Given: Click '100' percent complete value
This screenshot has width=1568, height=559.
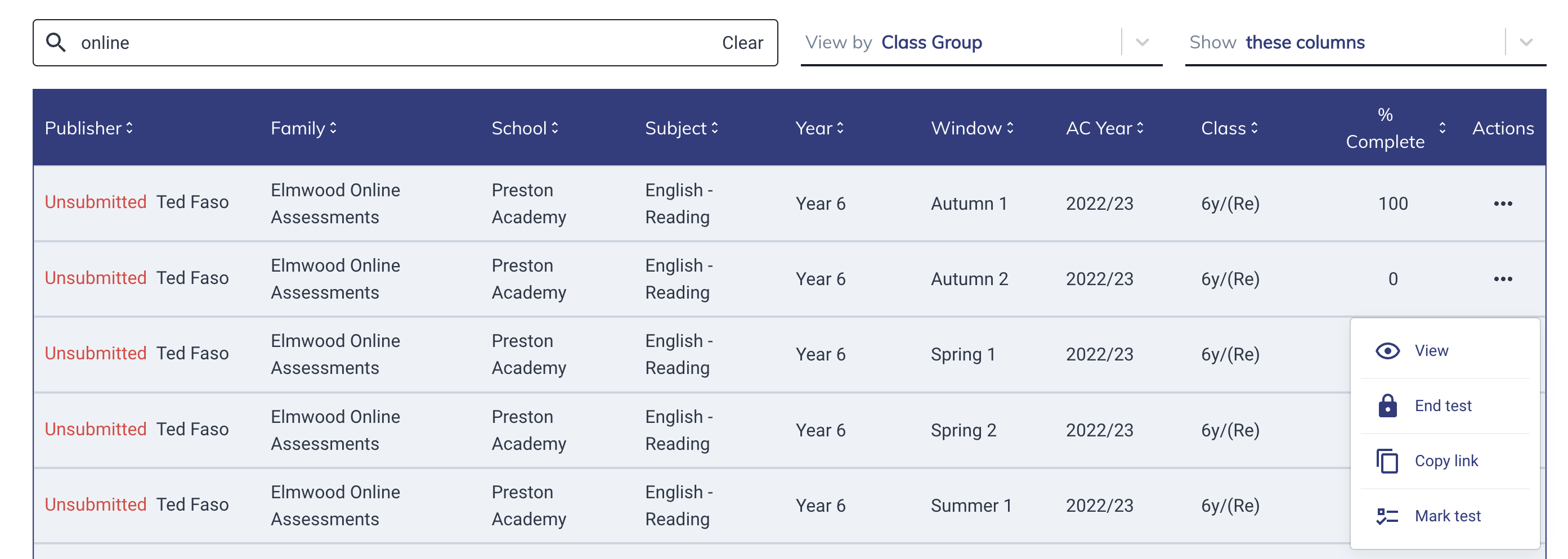Looking at the screenshot, I should (x=1393, y=203).
